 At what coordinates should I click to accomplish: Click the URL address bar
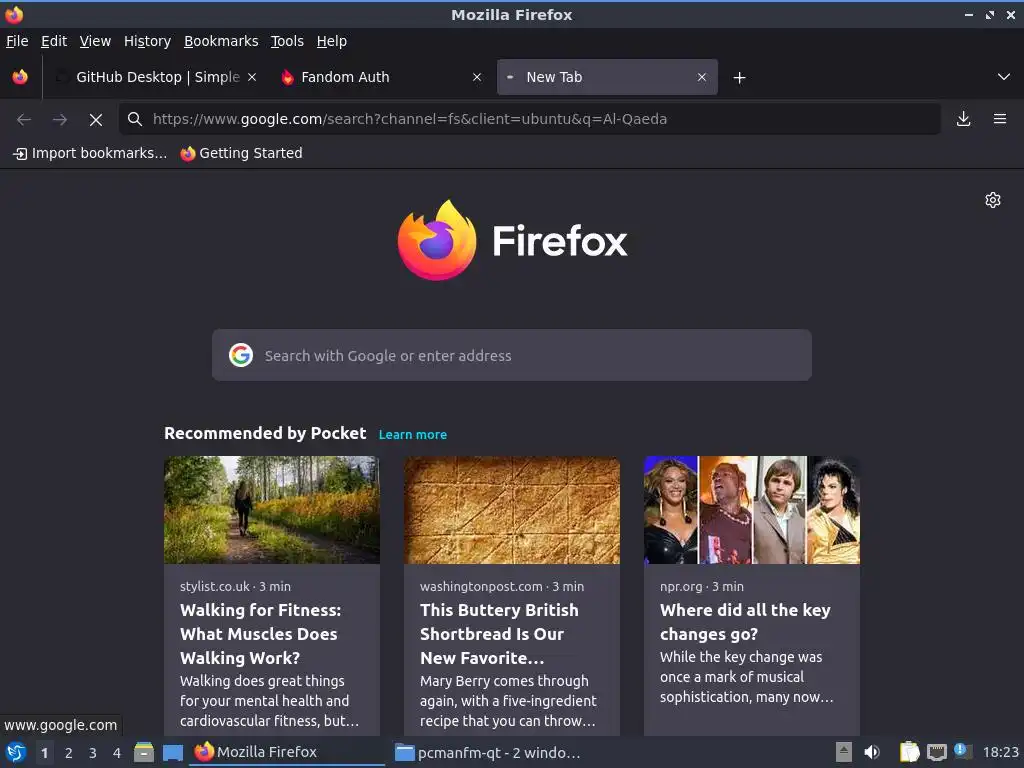pyautogui.click(x=530, y=119)
